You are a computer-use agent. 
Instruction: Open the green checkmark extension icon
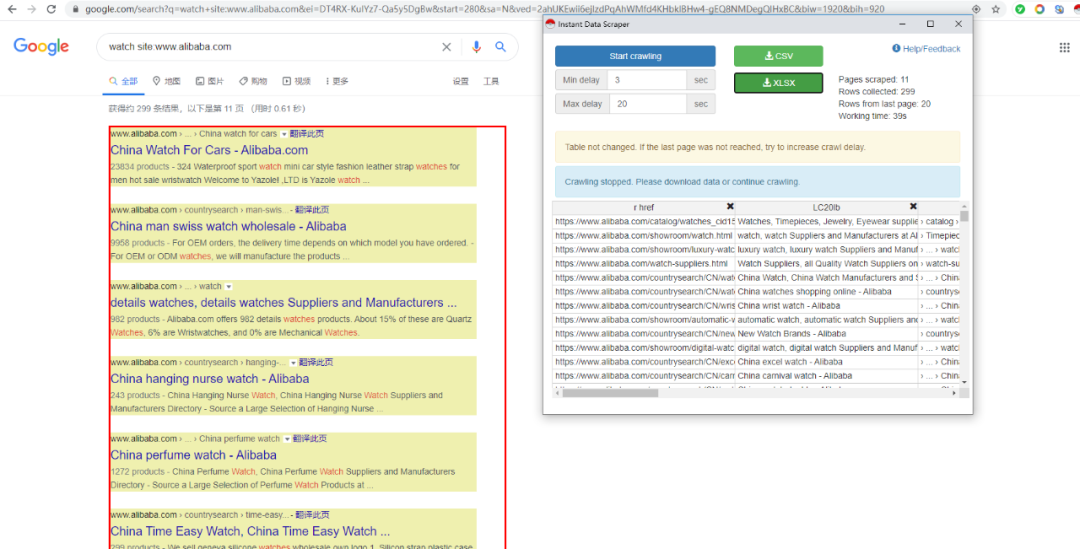(1020, 9)
